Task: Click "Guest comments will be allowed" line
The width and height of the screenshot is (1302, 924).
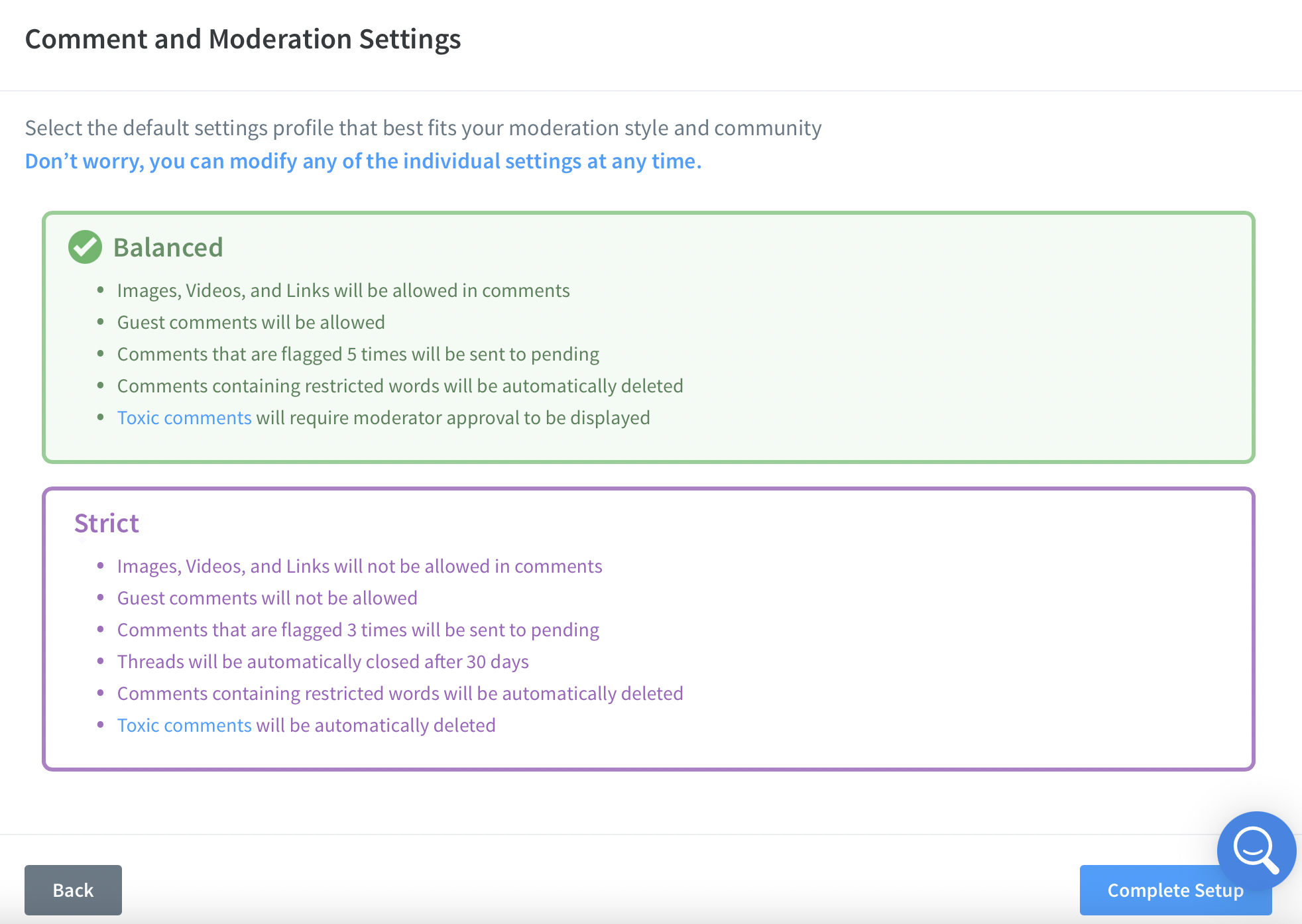Action: pyautogui.click(x=251, y=322)
